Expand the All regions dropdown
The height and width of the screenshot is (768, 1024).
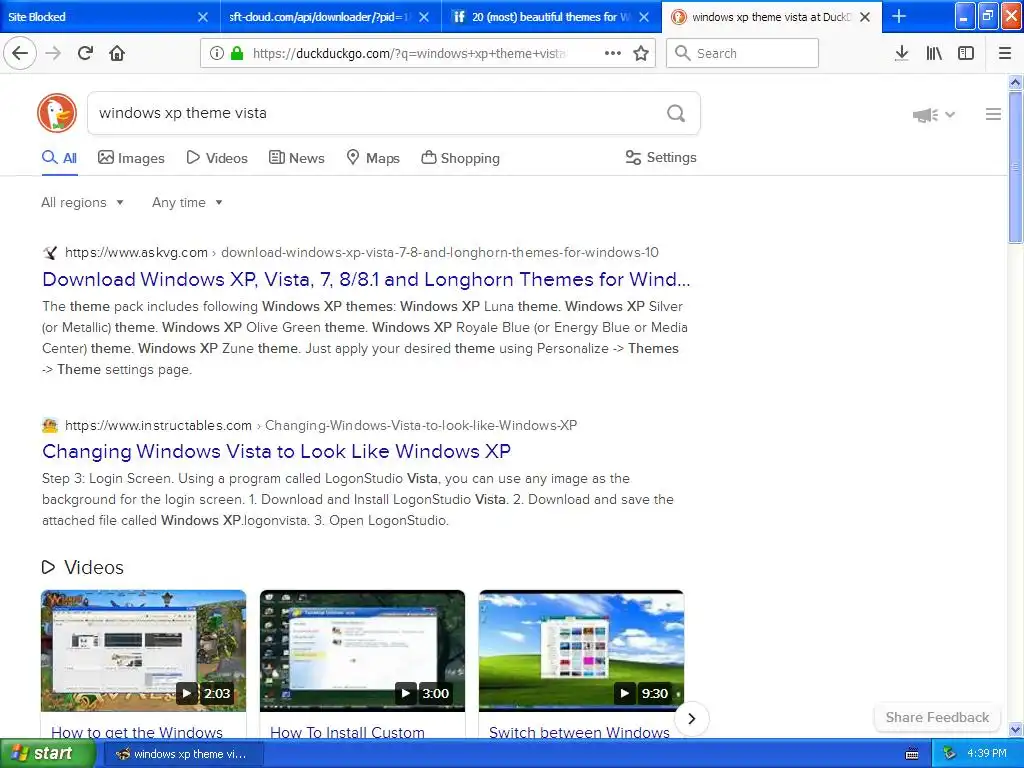click(x=82, y=202)
